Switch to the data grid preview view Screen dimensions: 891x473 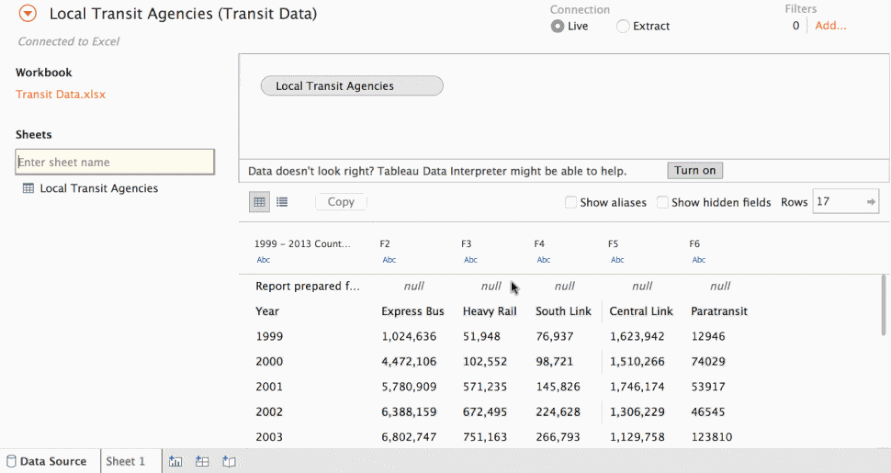(260, 202)
